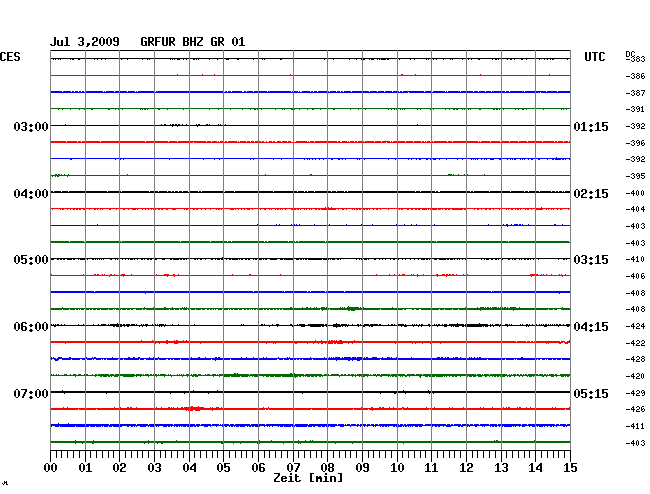Select minute tick label "03"
Image resolution: width=650 pixels, height=494 pixels.
point(154,468)
